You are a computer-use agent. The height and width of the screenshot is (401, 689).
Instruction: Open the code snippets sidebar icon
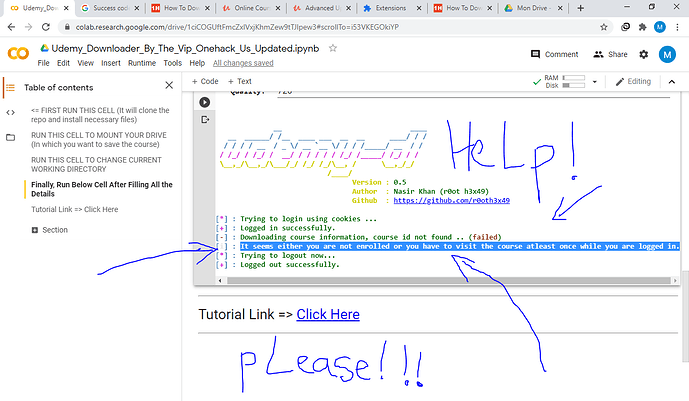(11, 111)
